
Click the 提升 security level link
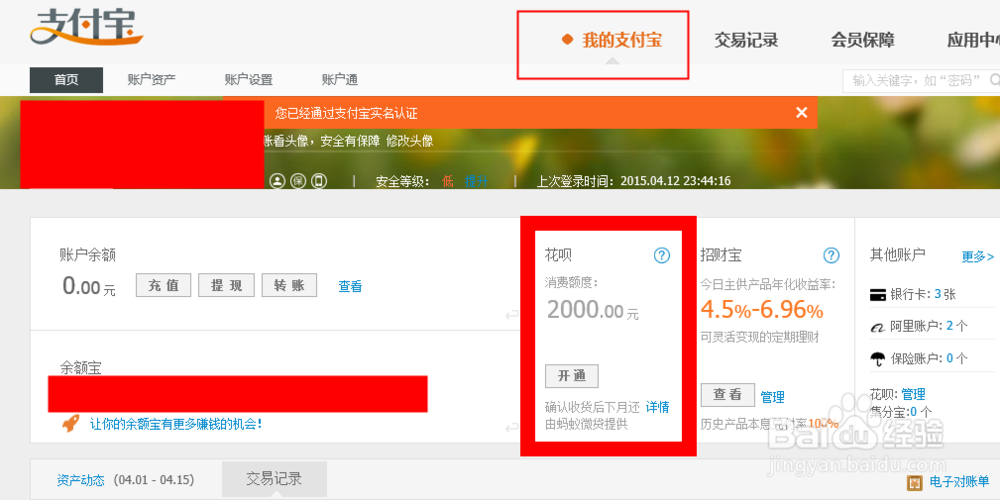476,181
